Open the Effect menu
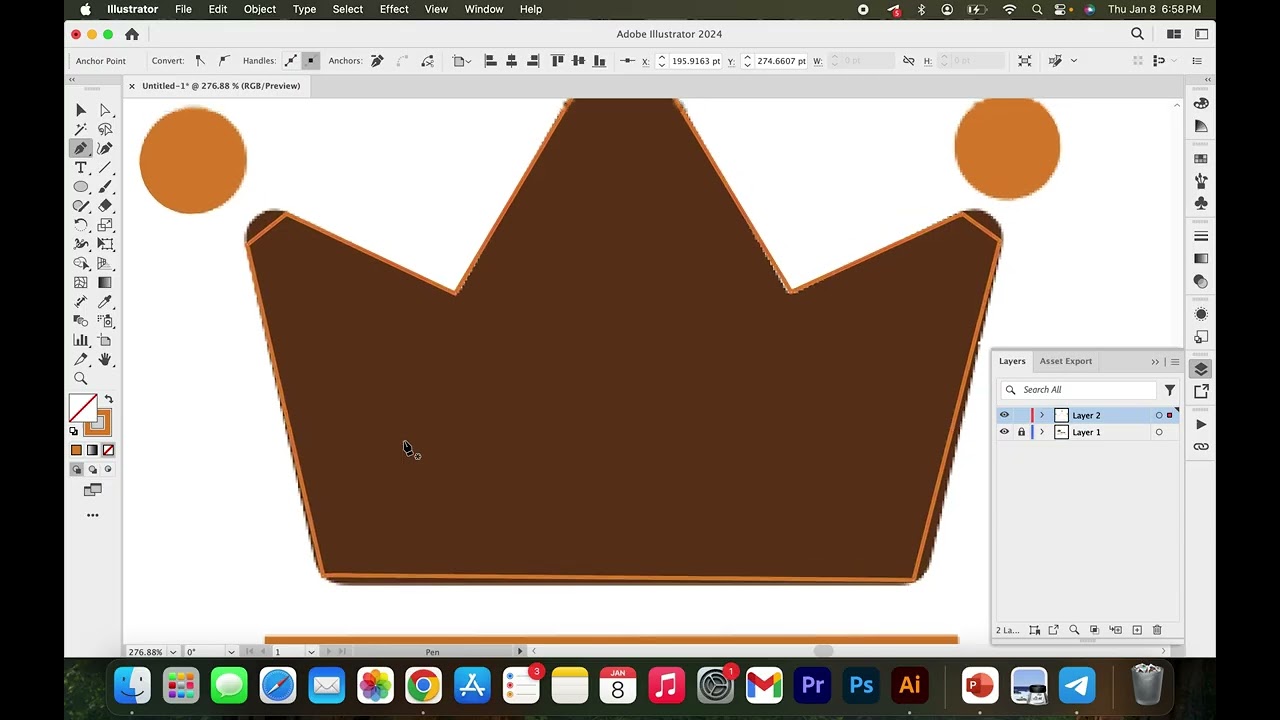The width and height of the screenshot is (1280, 720). point(394,9)
